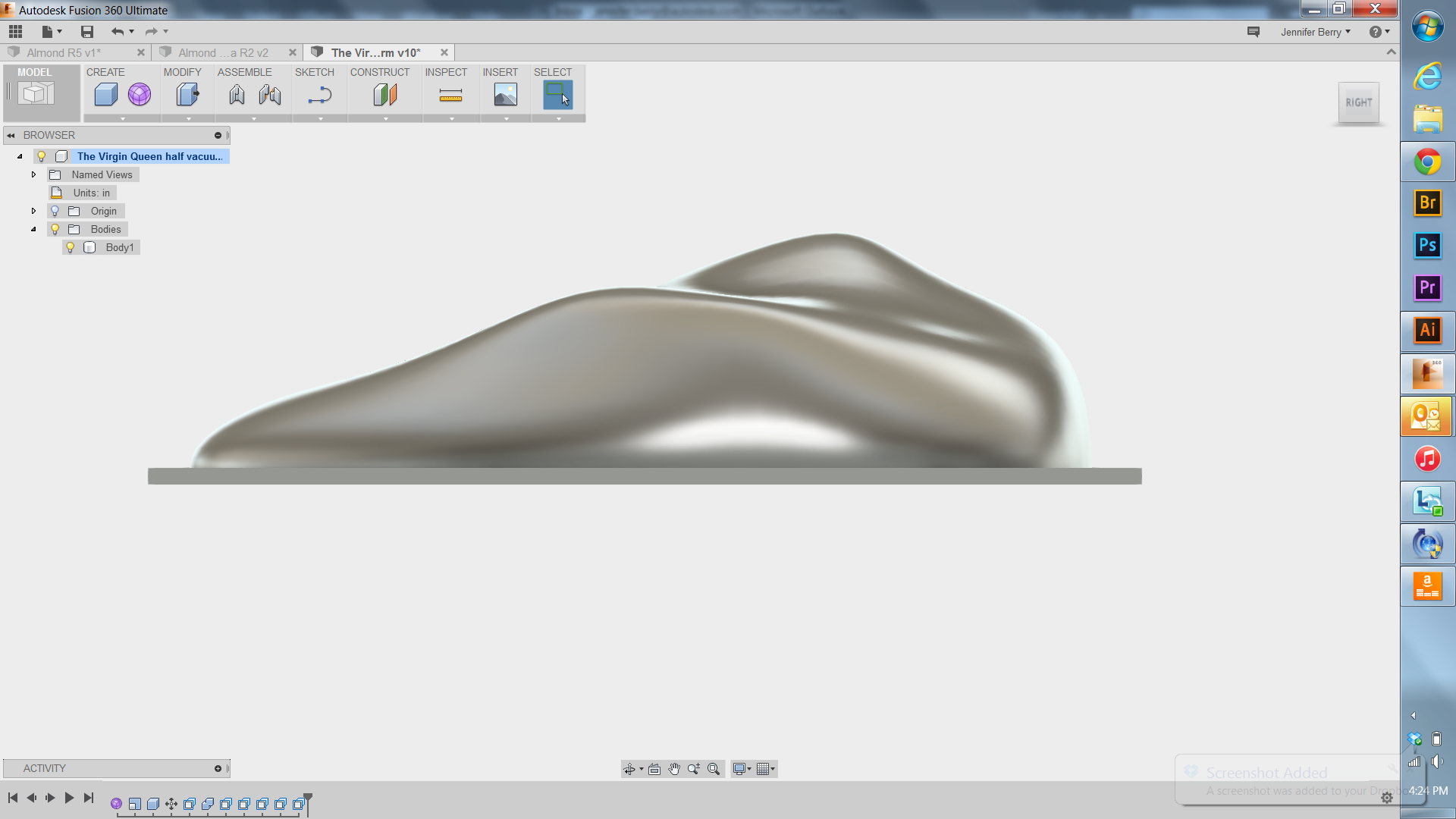Select the Modify Press Pull tool

click(x=187, y=95)
